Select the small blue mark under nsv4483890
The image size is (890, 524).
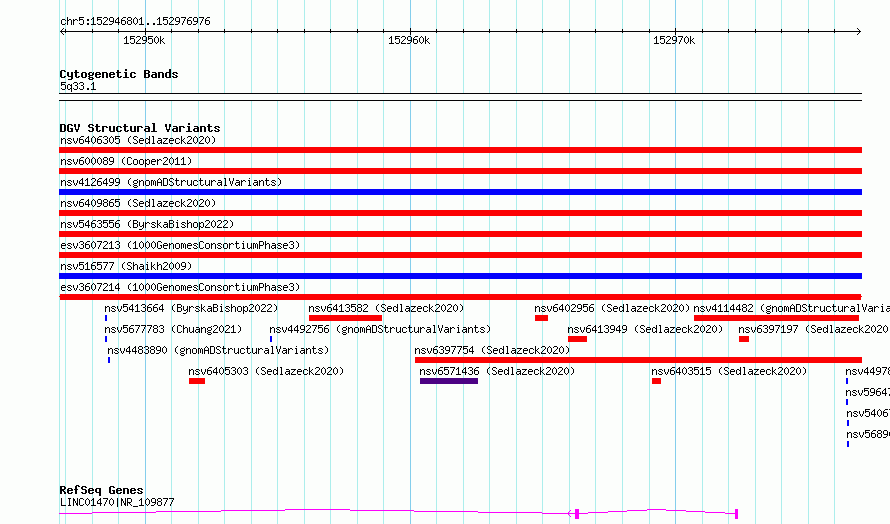[109, 360]
